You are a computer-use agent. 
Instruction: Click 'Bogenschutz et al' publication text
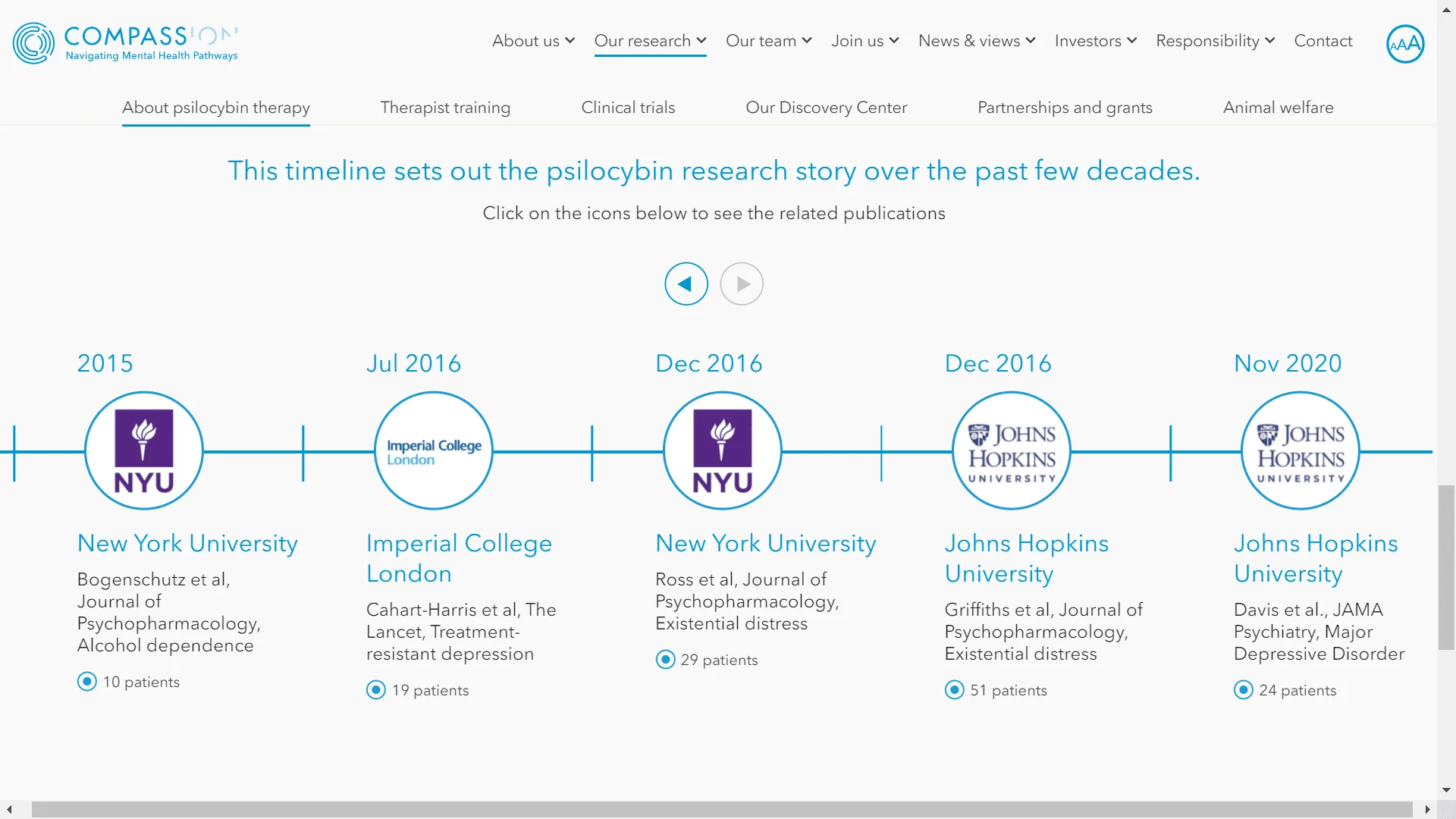(x=168, y=612)
